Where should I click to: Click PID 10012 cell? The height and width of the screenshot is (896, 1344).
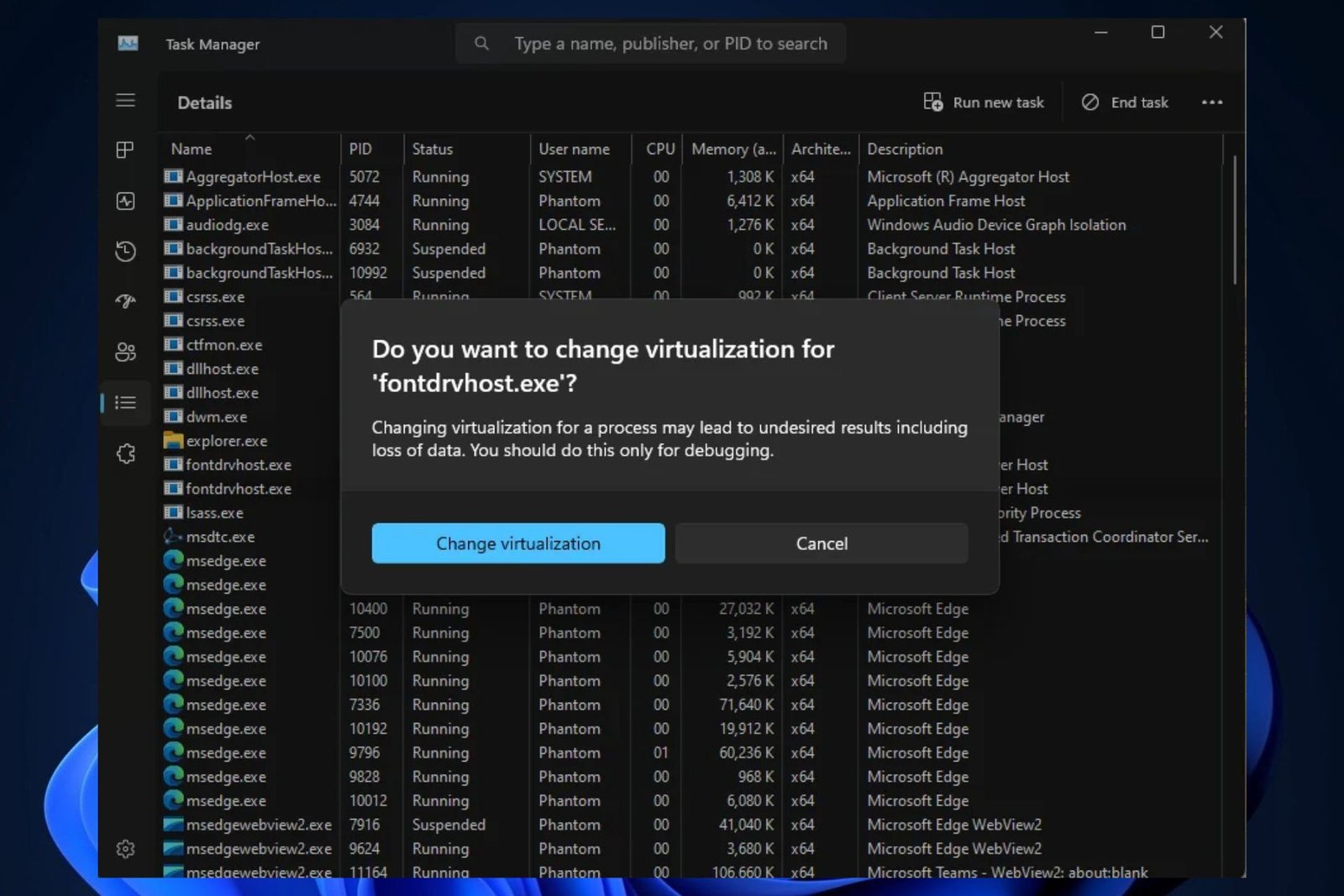pyautogui.click(x=368, y=800)
